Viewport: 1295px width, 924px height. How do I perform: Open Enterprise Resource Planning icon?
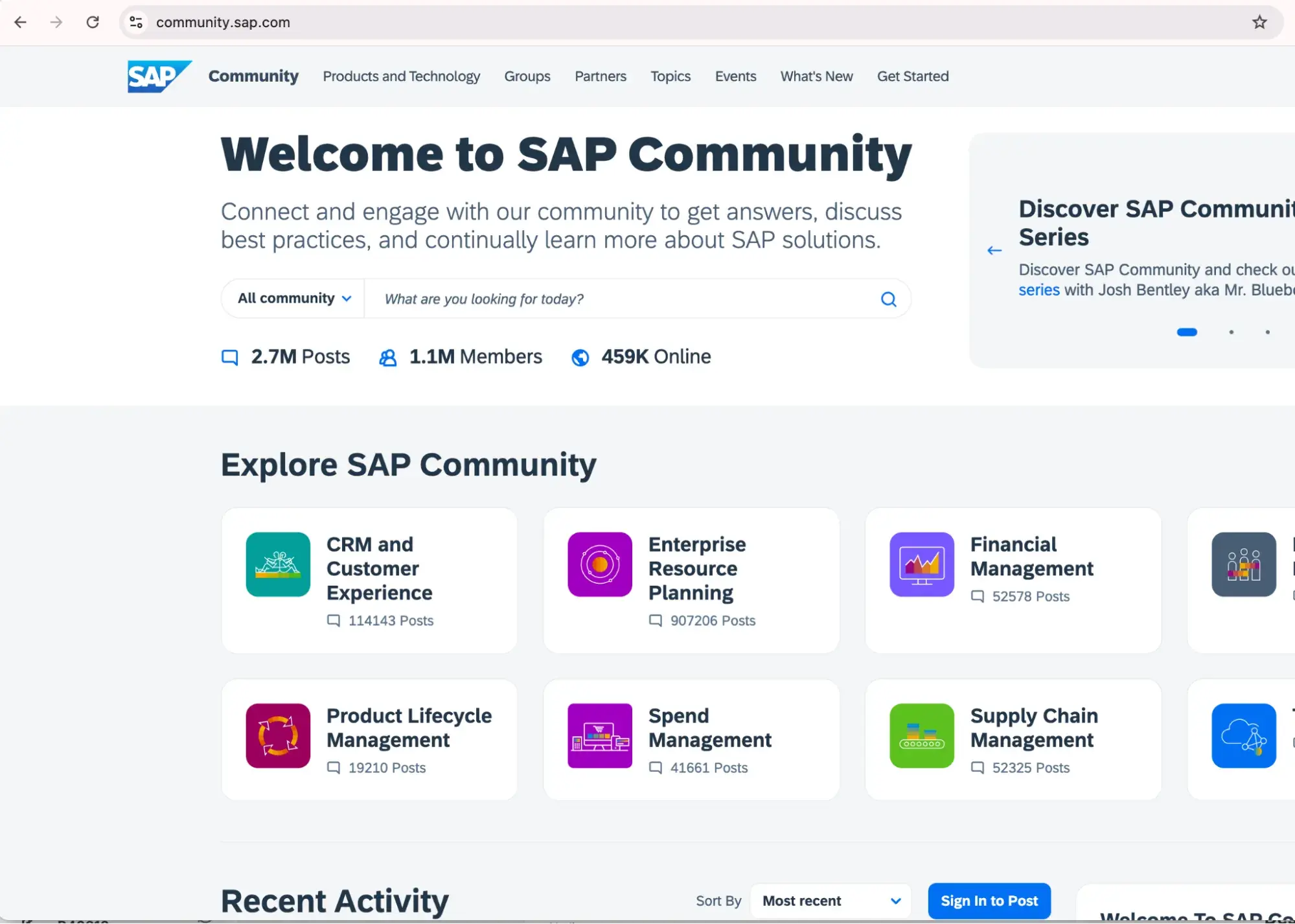(600, 564)
